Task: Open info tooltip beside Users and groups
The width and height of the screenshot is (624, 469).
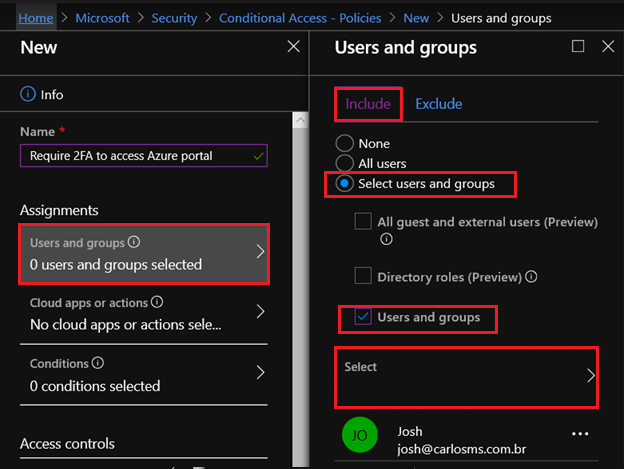Action: pos(134,242)
